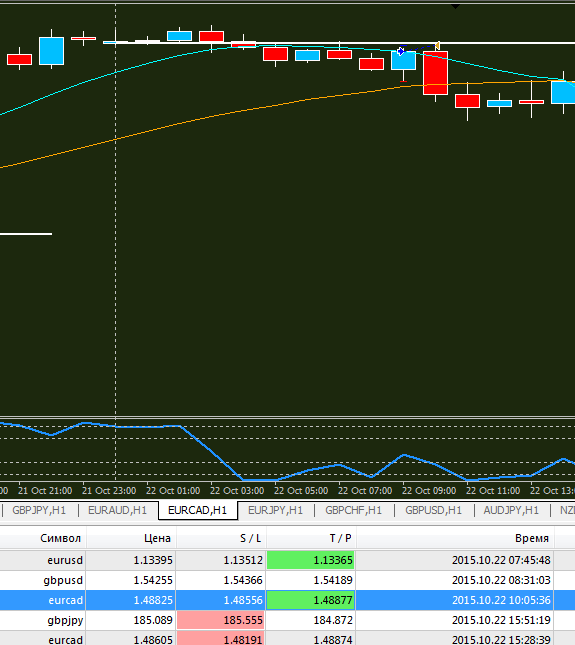The height and width of the screenshot is (645, 575).
Task: Switch to the EURAUD,H1 chart tab
Action: [117, 510]
